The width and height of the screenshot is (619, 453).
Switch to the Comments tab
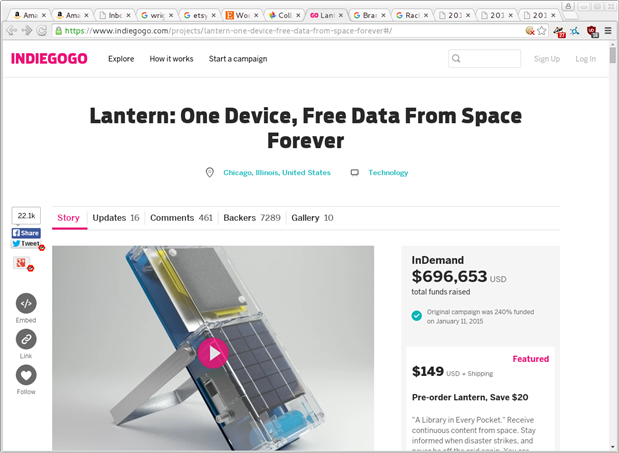[181, 218]
